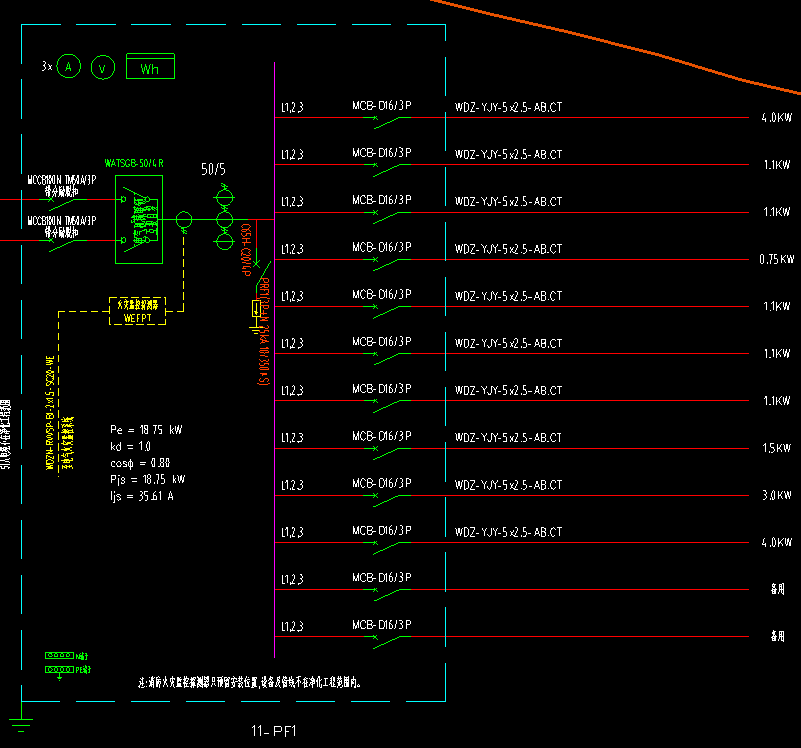Click the 1.5KW load label

776,448
